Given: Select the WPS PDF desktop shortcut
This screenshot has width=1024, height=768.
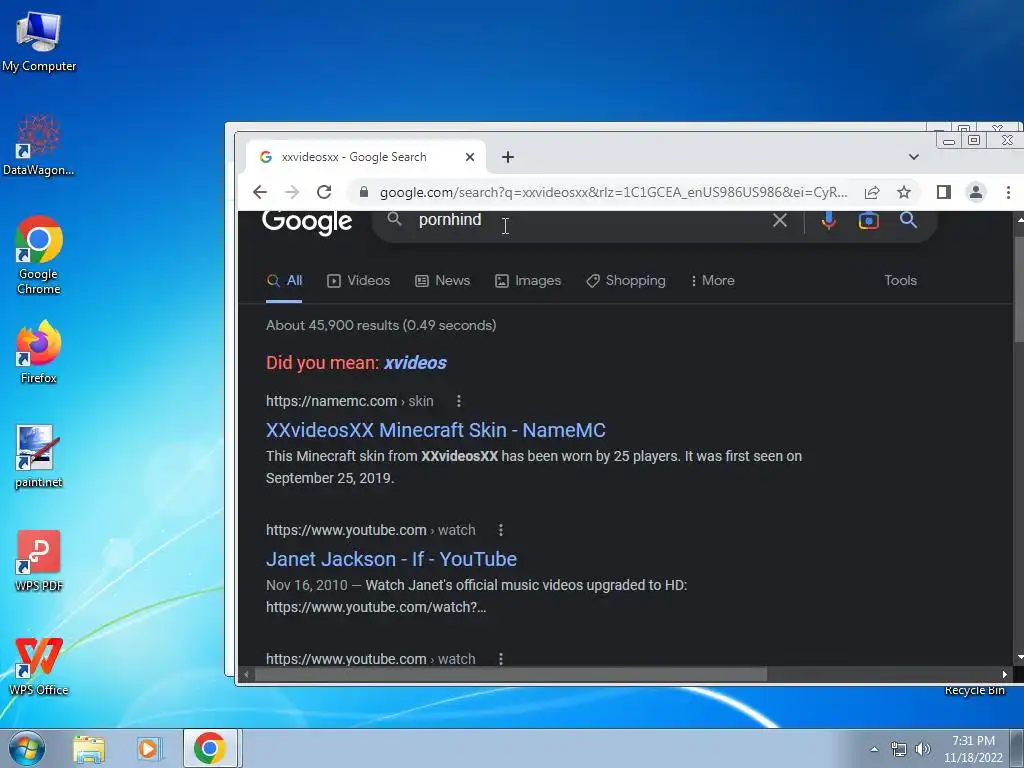Looking at the screenshot, I should coord(39,560).
